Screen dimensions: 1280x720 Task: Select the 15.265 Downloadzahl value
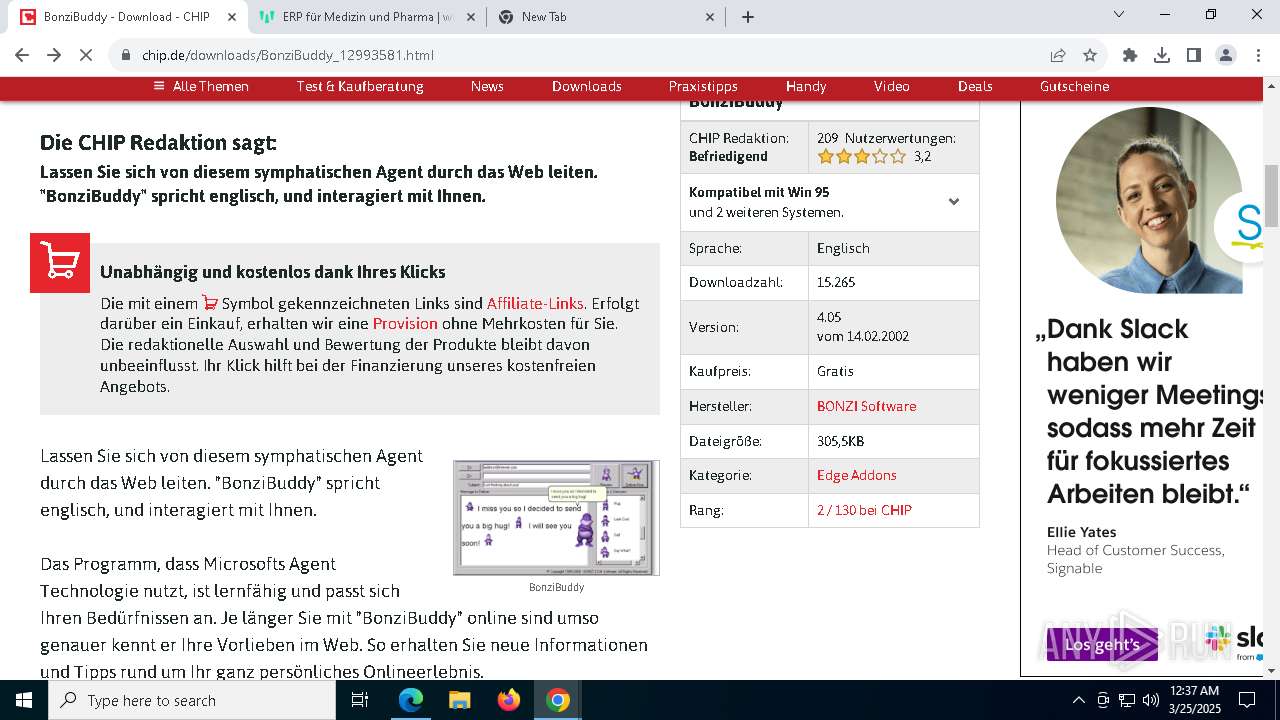(836, 282)
